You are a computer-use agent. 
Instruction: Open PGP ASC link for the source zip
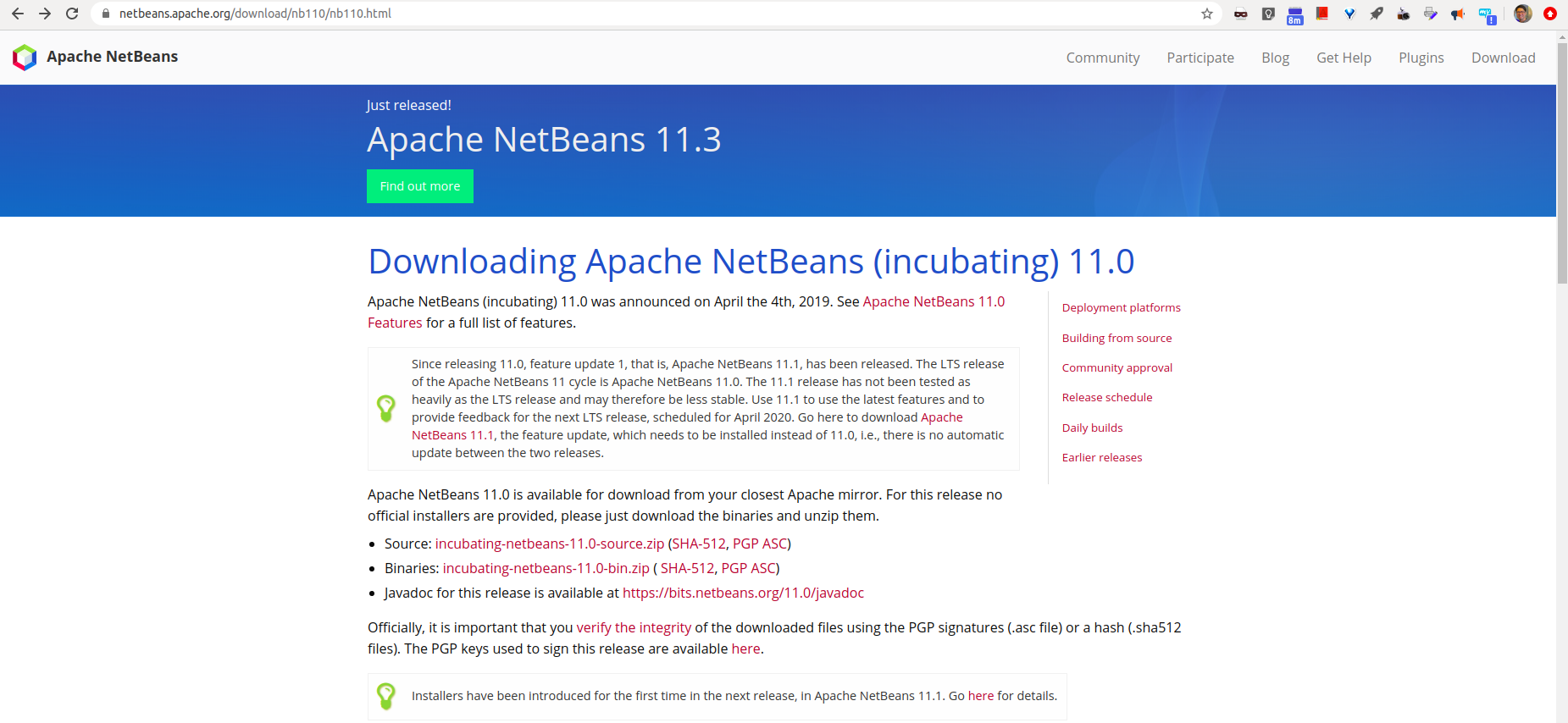760,544
